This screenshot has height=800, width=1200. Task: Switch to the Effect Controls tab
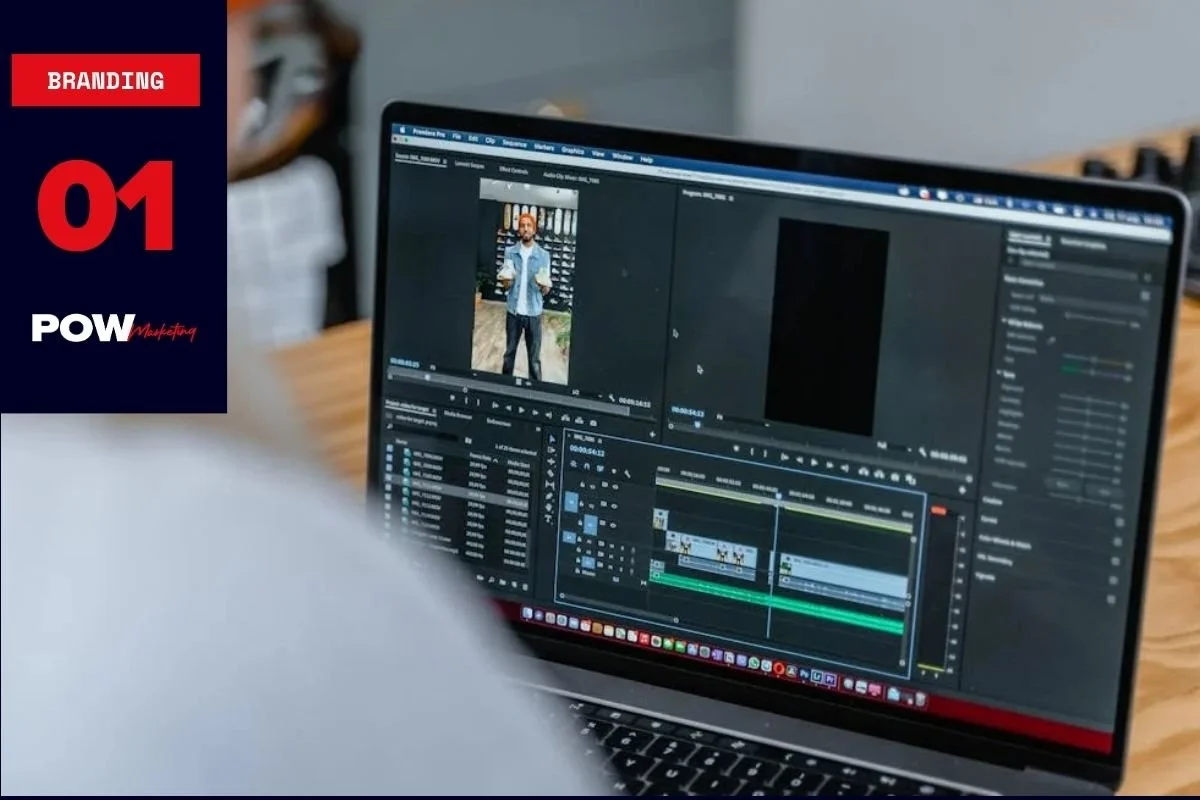[x=513, y=171]
